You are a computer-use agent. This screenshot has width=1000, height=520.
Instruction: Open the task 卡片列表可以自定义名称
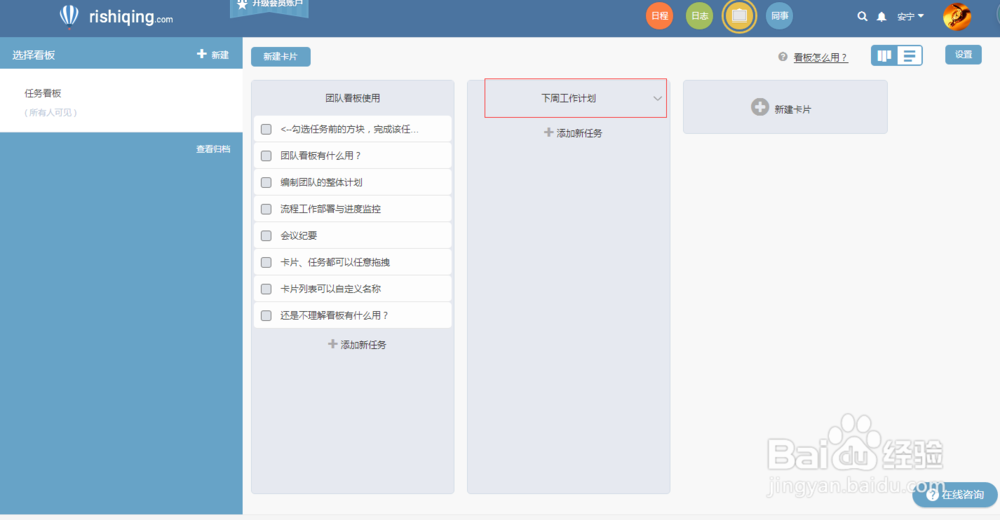tap(330, 289)
